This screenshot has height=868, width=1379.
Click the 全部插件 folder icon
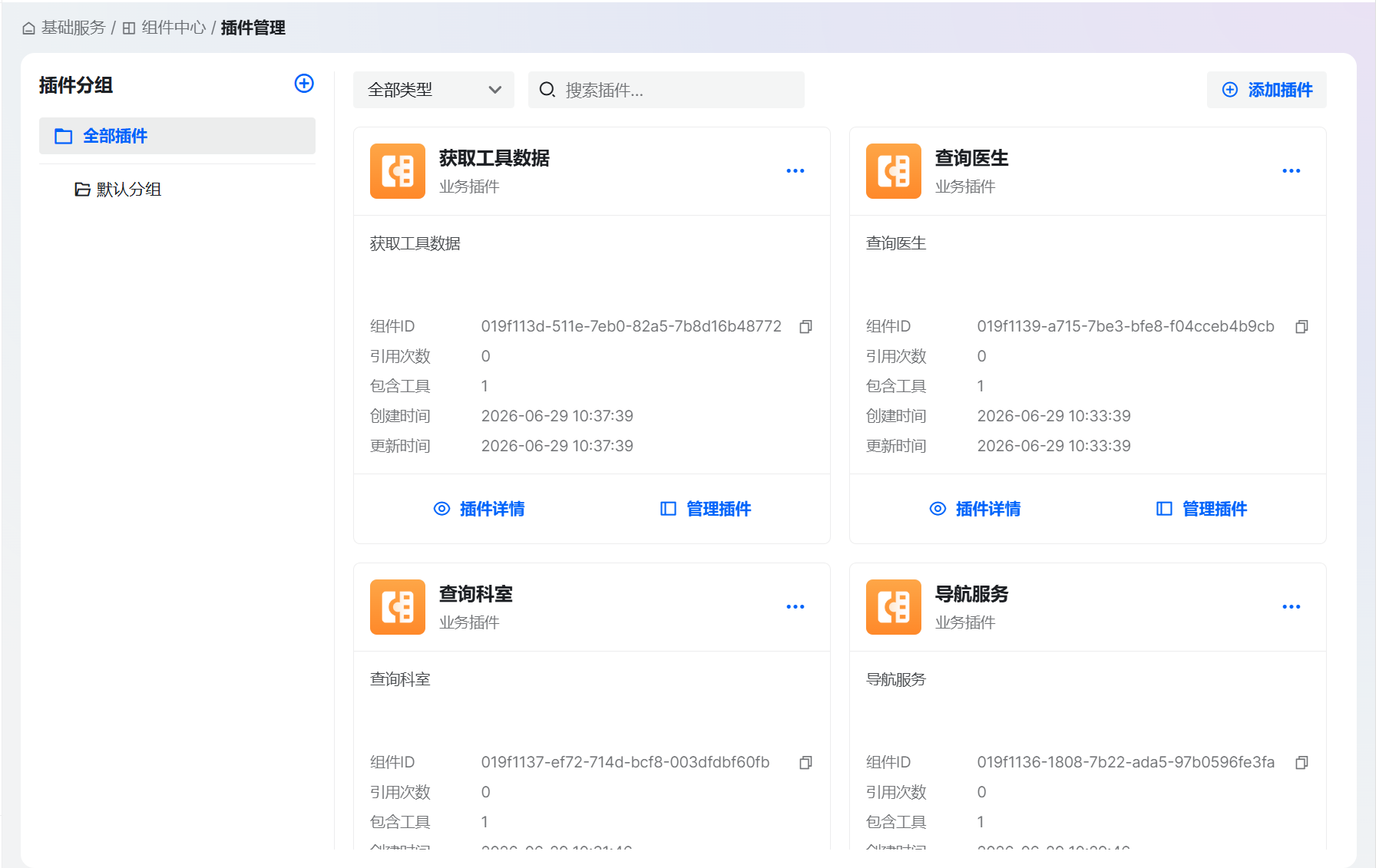tap(63, 137)
